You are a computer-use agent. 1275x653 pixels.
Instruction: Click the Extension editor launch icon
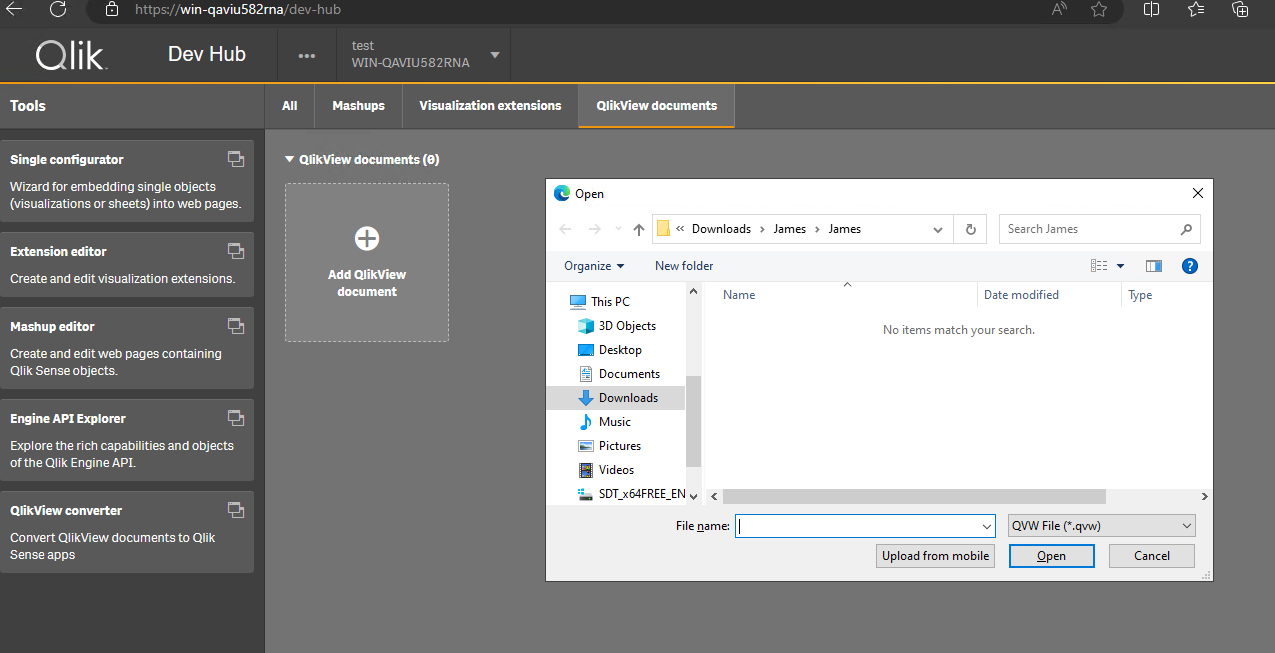(x=236, y=250)
